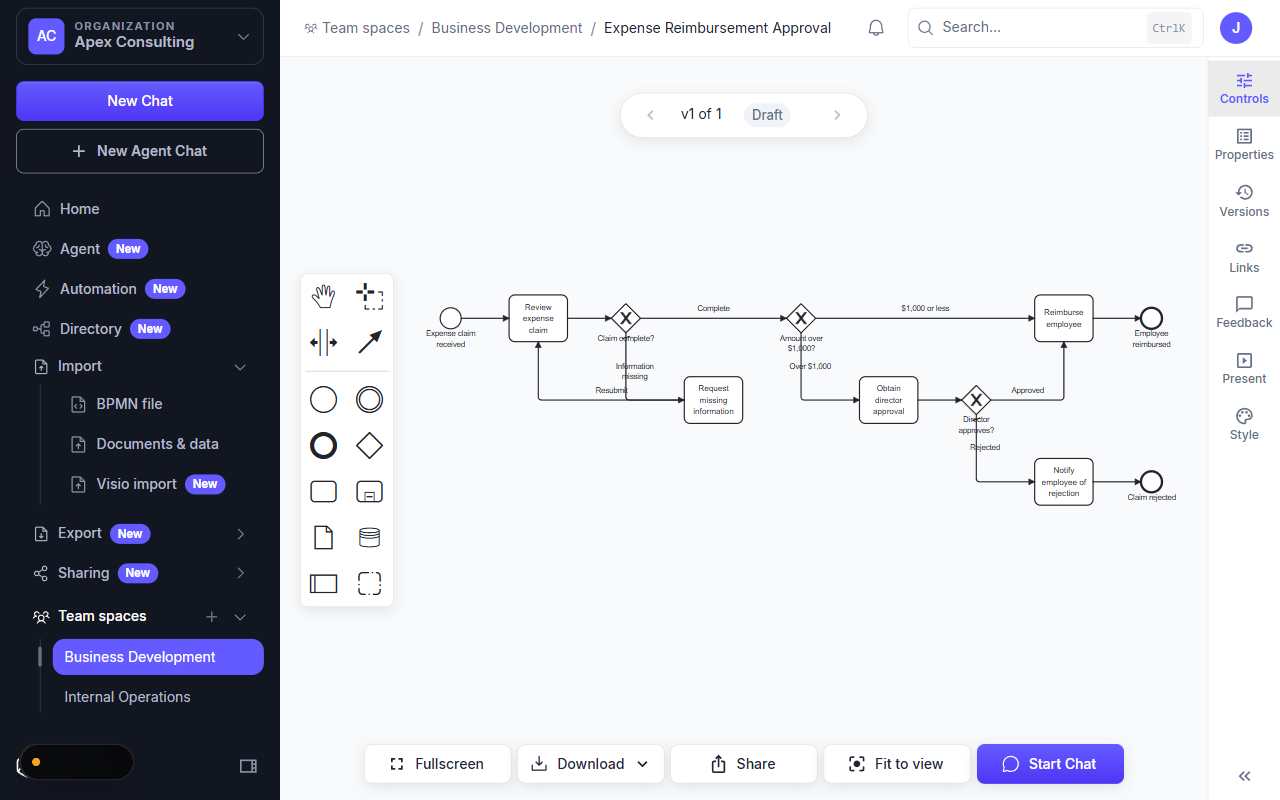Screen dimensions: 1280x800
Task: Select the lasso selection tool
Action: pyautogui.click(x=369, y=296)
